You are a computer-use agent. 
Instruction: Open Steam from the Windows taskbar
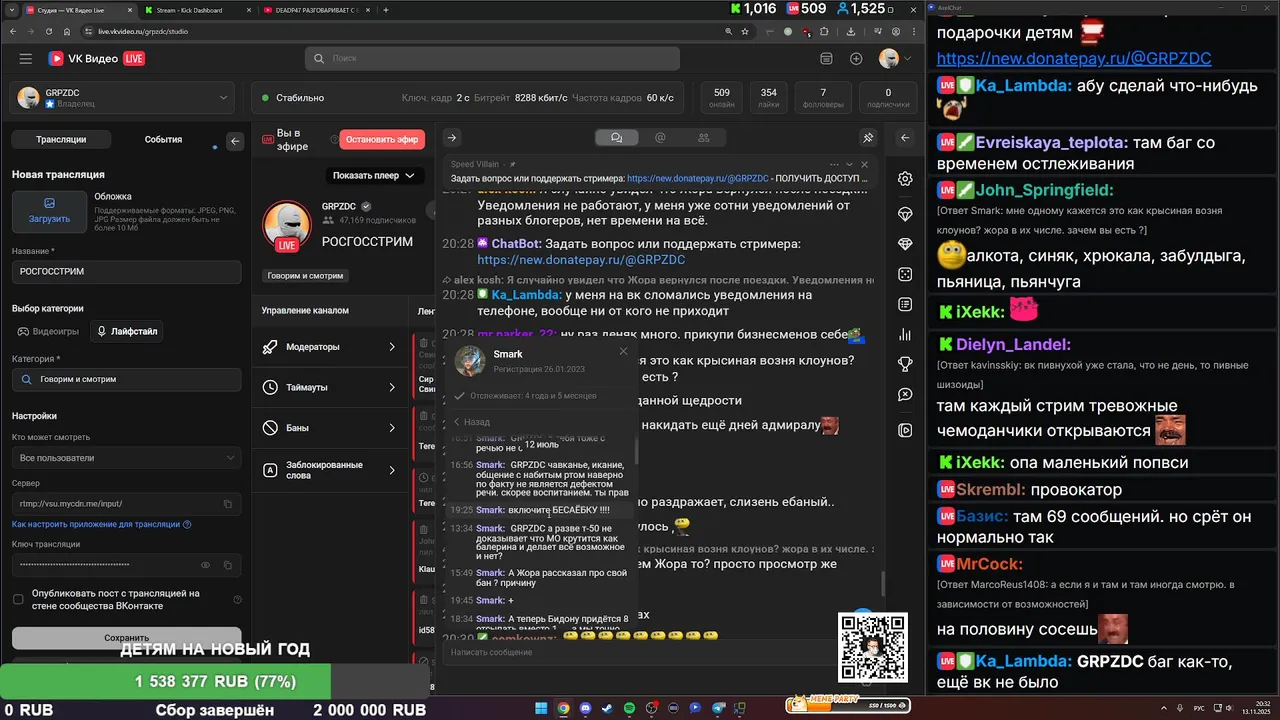click(607, 708)
